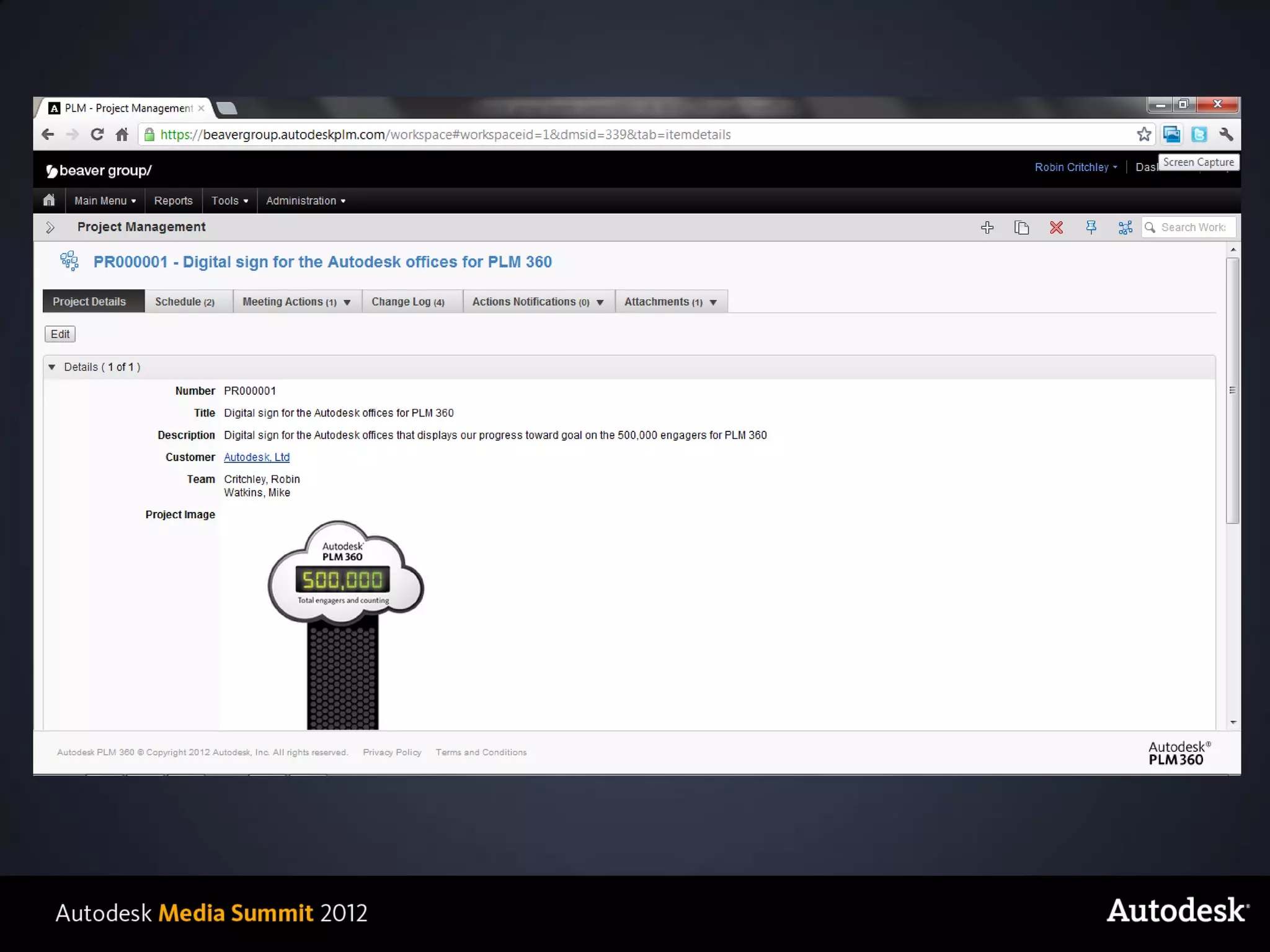Go to PLM home via house icon
This screenshot has height=952, width=1270.
tap(49, 200)
